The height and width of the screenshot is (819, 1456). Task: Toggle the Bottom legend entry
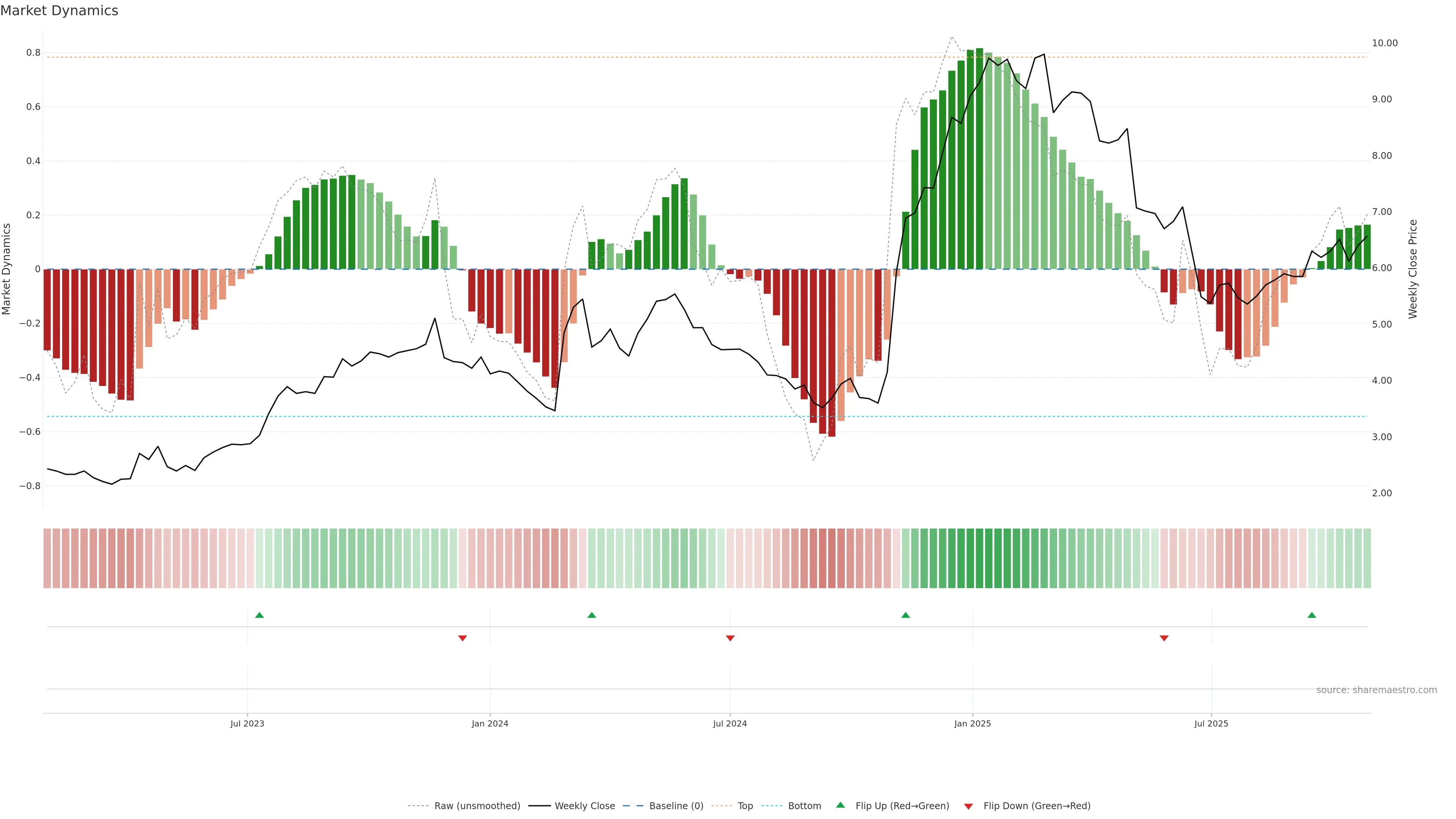804,806
